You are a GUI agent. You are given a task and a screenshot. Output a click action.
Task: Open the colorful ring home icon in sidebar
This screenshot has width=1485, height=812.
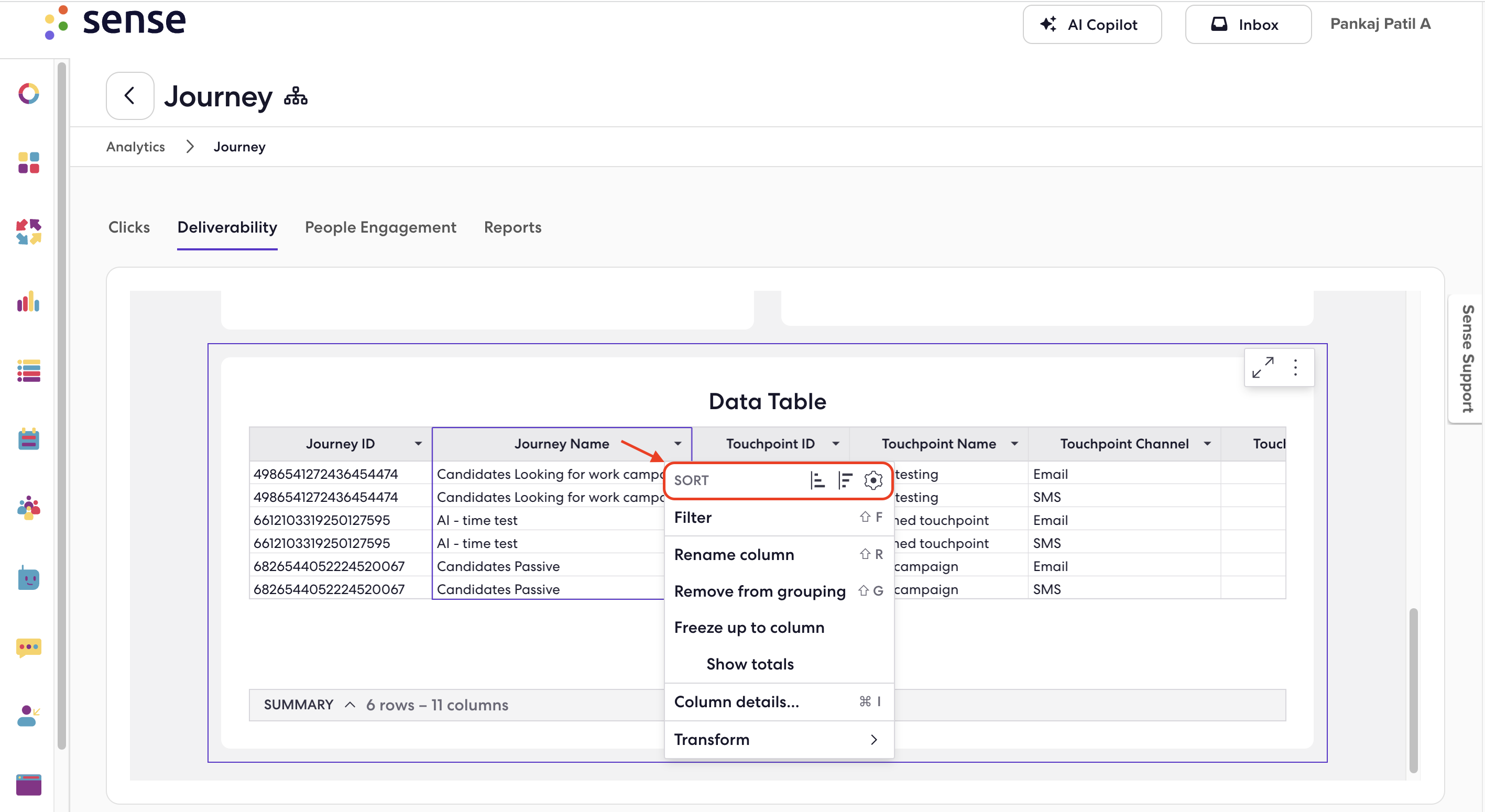coord(28,93)
